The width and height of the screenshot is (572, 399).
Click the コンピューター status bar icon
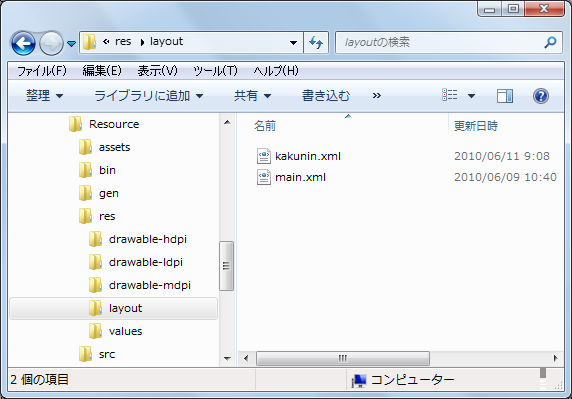359,380
